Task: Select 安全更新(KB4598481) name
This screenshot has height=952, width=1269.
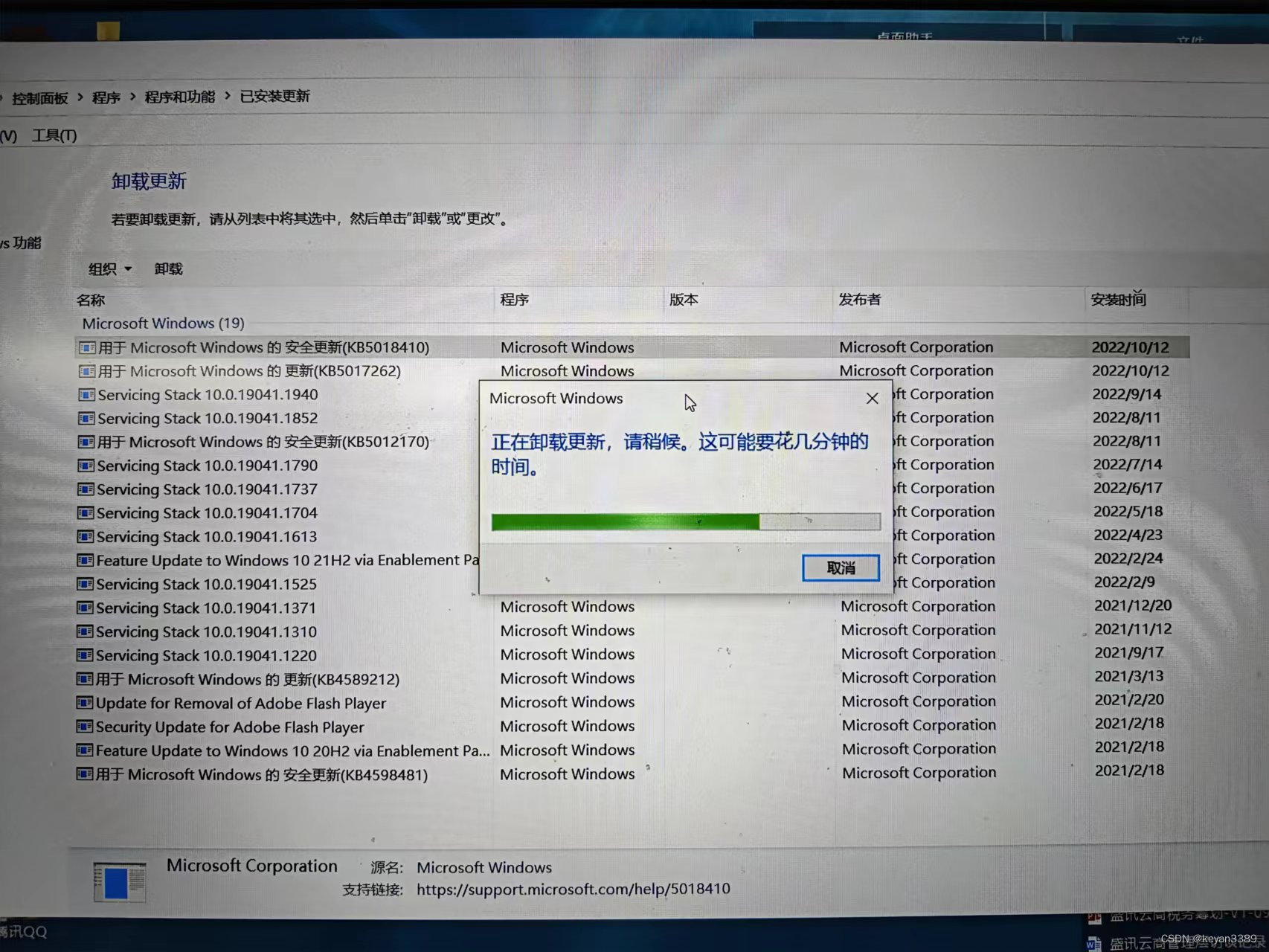Action: 262,774
